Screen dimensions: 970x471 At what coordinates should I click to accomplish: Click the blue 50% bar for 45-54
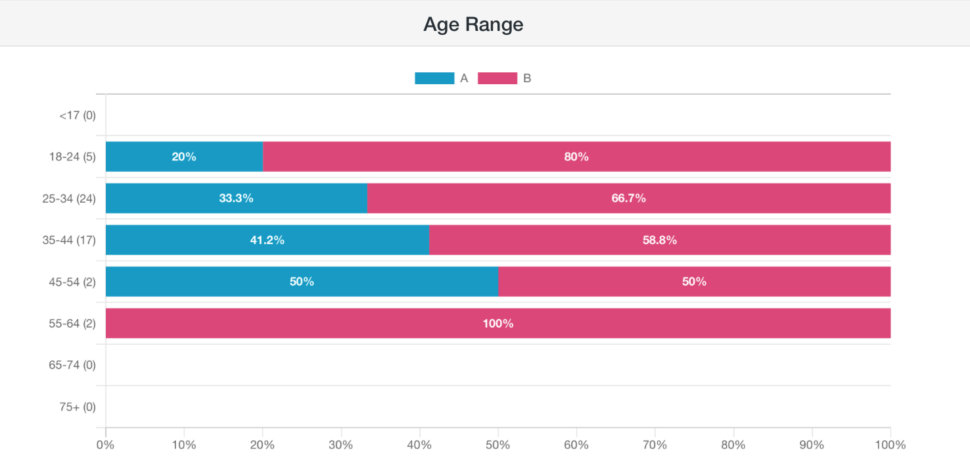point(302,281)
